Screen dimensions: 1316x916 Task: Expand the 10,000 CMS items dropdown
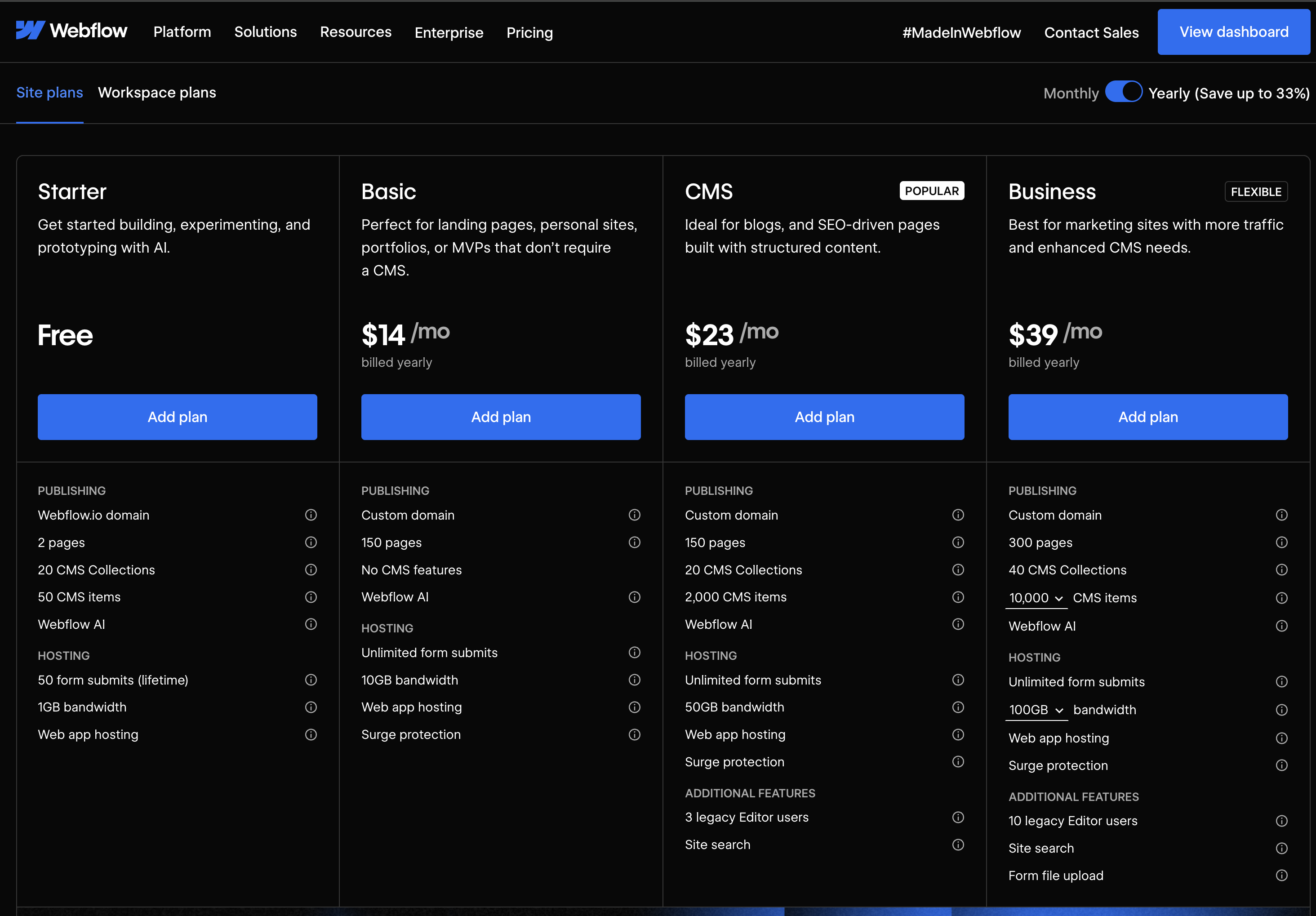point(1036,598)
